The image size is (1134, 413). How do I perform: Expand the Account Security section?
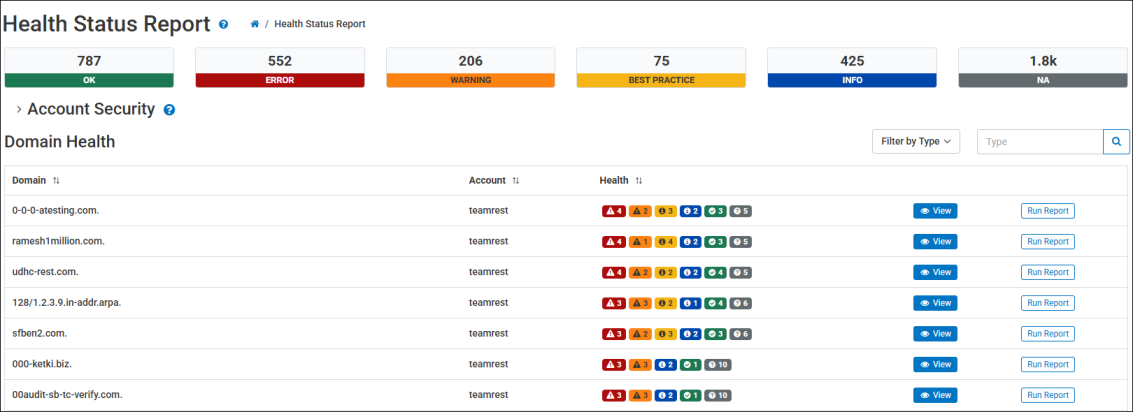click(x=19, y=110)
